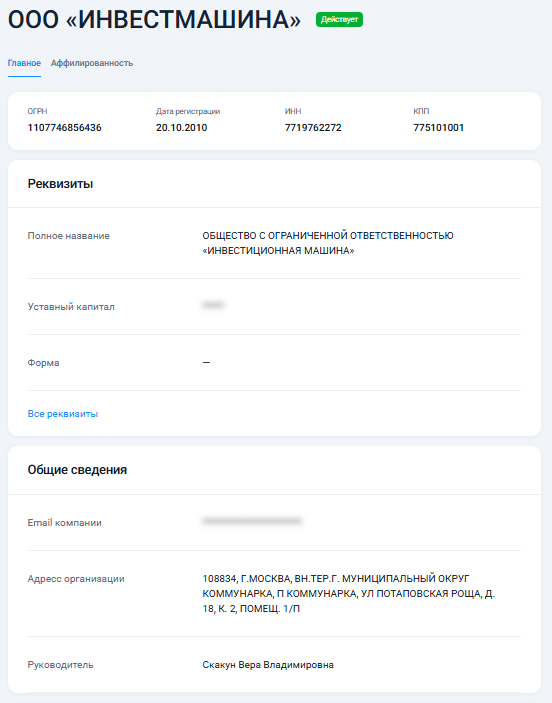
Task: Open the Все реквизиты link
Action: click(x=63, y=414)
